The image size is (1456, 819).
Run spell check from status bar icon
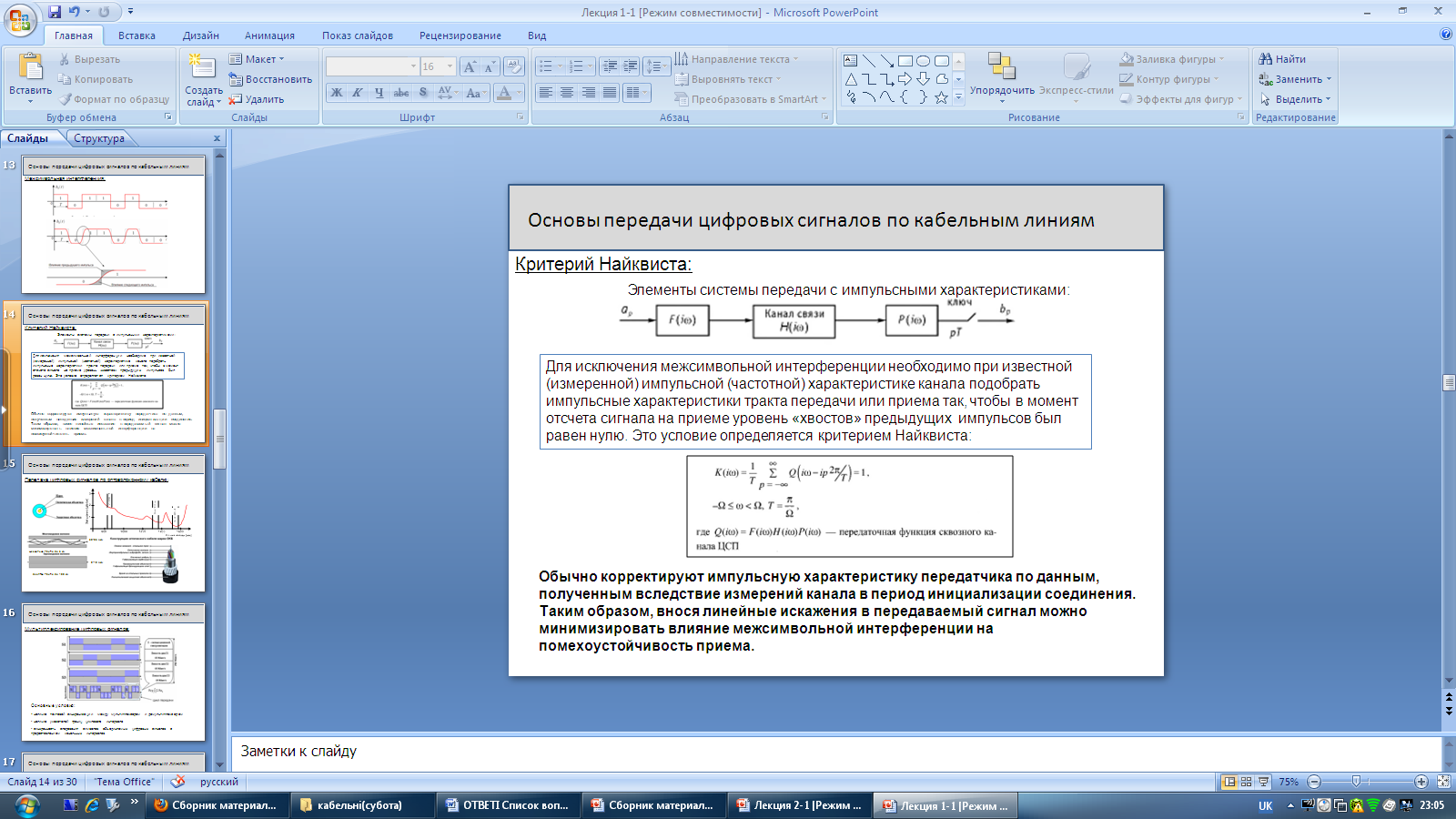tap(177, 782)
